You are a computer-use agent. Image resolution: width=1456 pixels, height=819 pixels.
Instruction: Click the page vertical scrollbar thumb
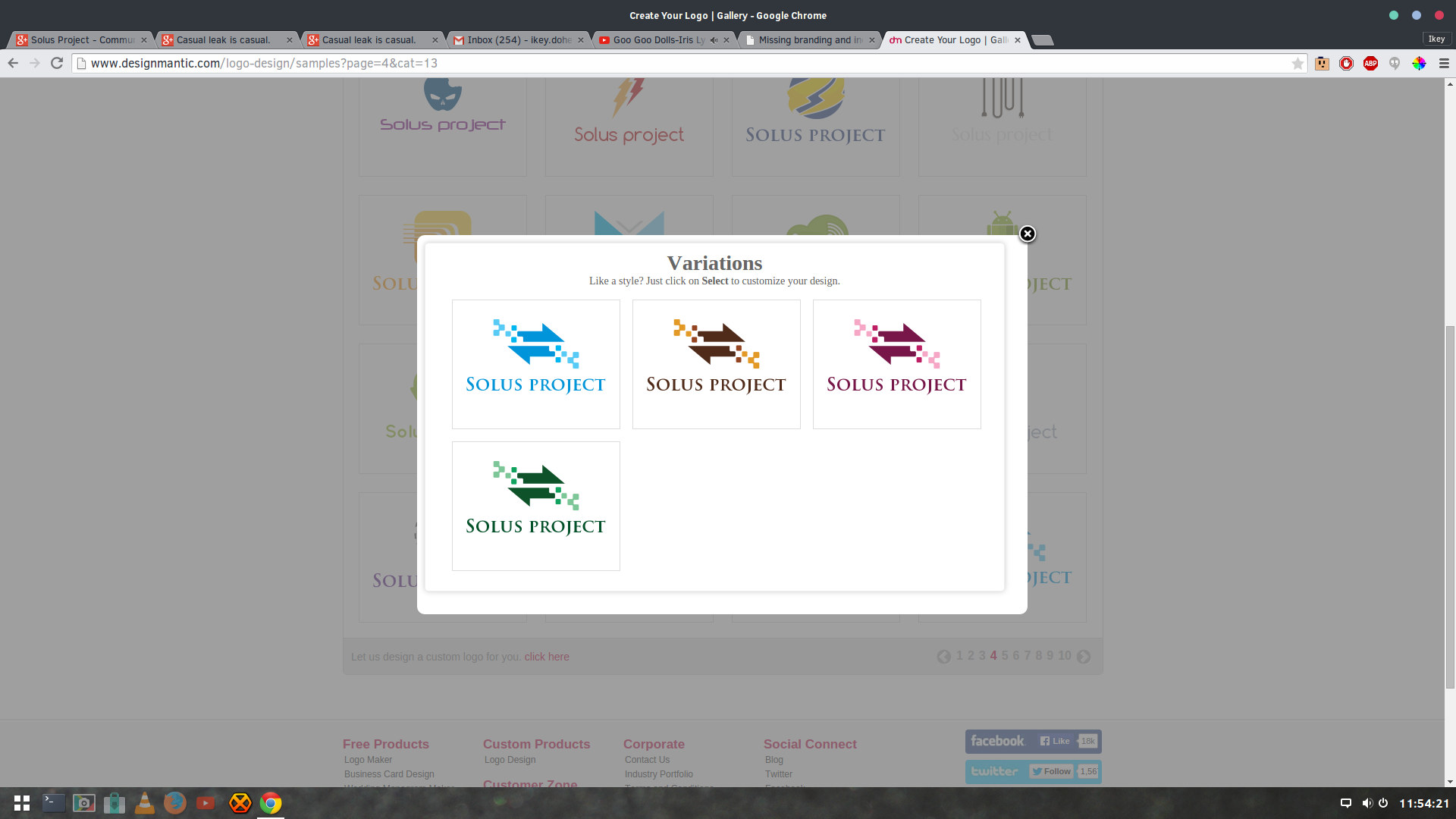tap(1450, 507)
